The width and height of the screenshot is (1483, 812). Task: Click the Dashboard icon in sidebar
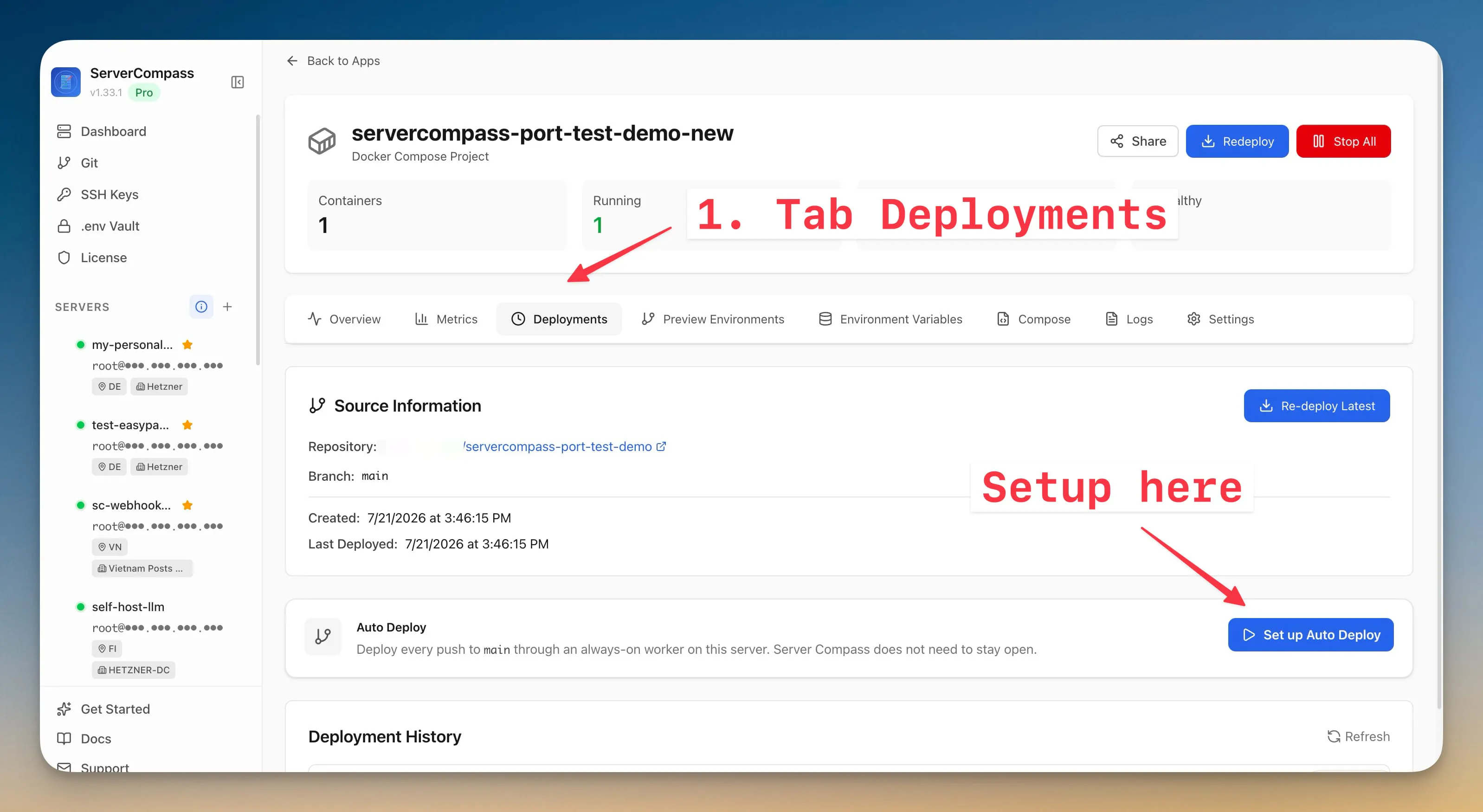(x=64, y=131)
